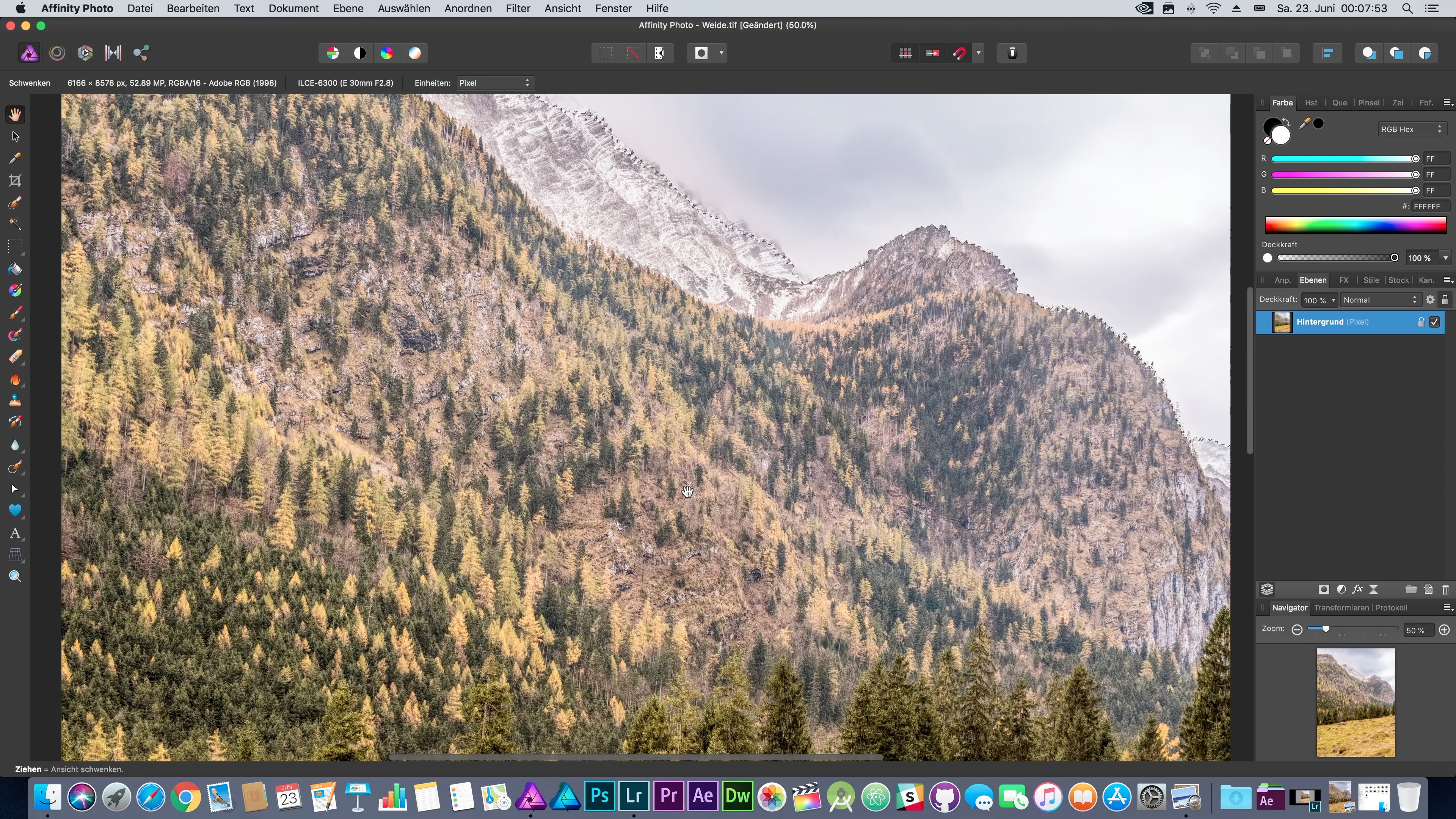Add a mask layer icon

[1323, 590]
